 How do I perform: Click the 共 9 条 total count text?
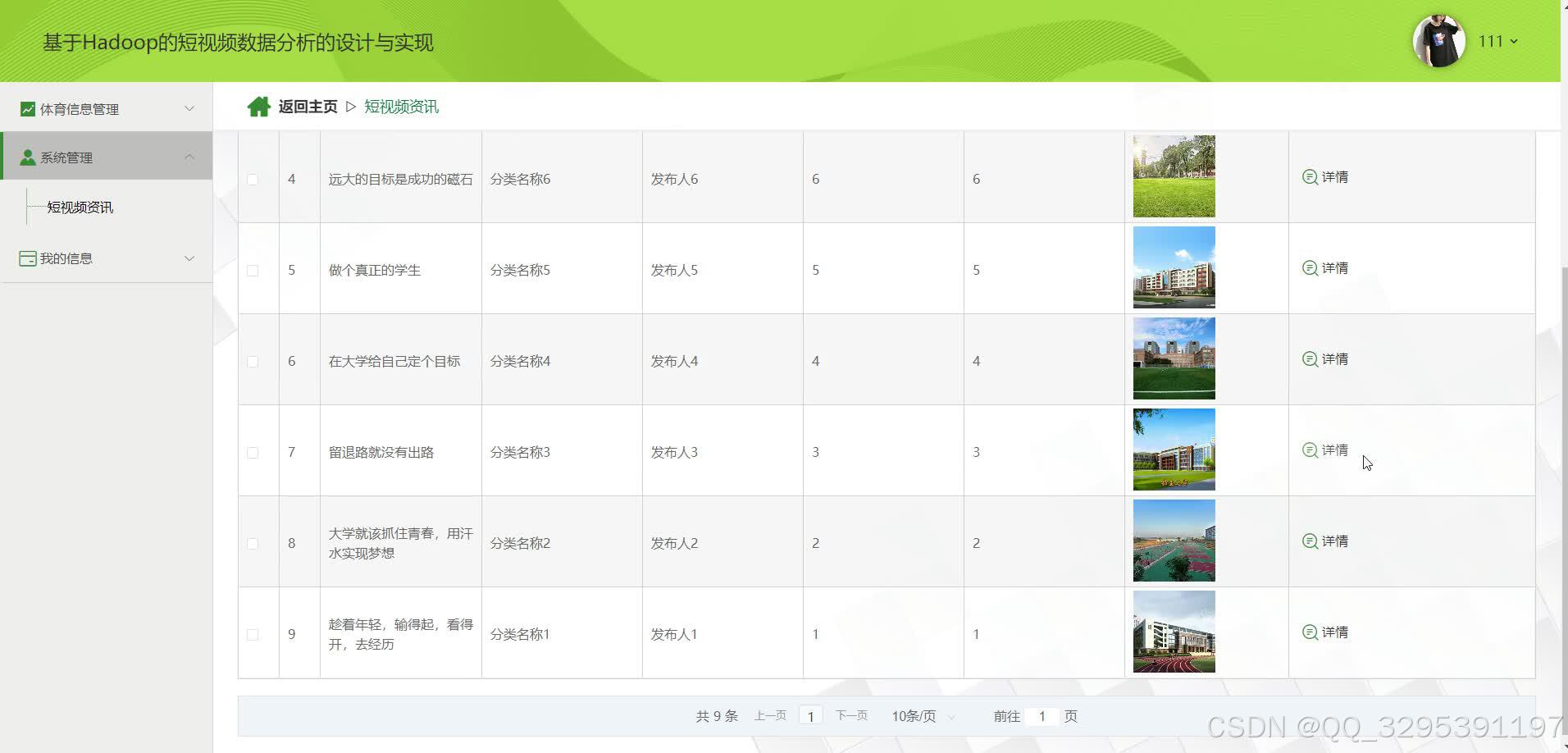717,716
